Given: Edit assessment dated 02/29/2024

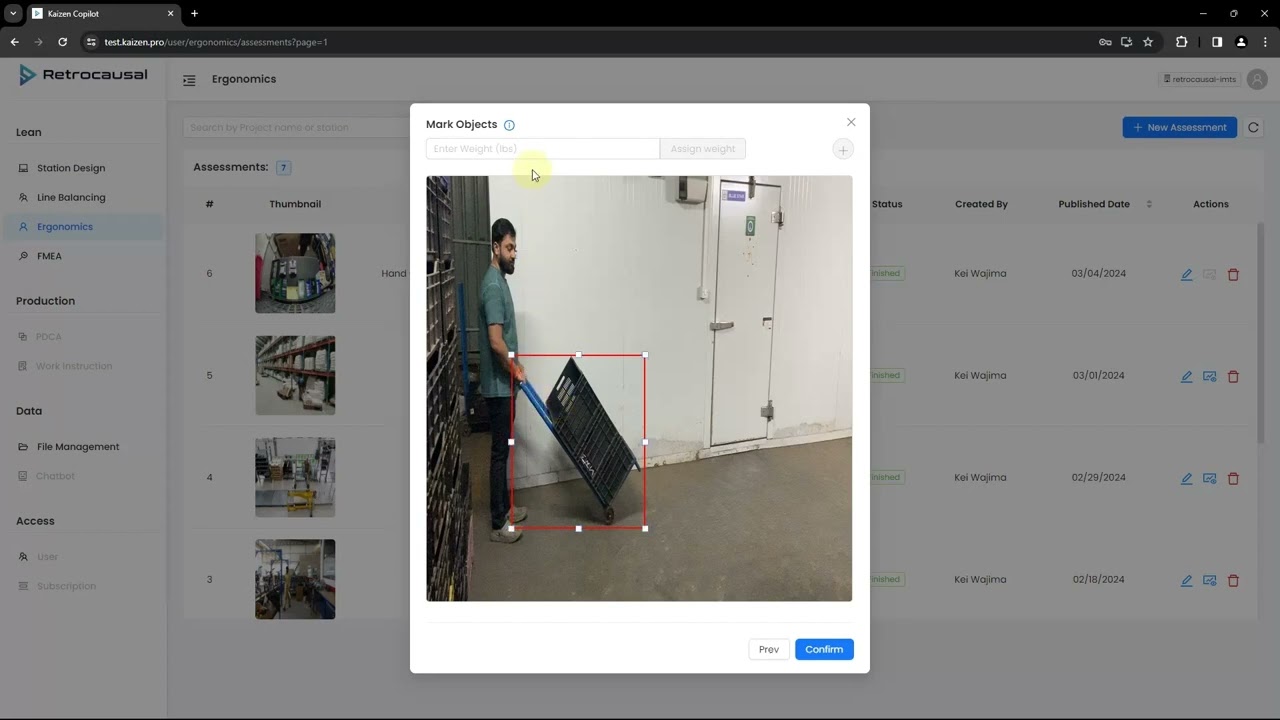Looking at the screenshot, I should point(1186,478).
